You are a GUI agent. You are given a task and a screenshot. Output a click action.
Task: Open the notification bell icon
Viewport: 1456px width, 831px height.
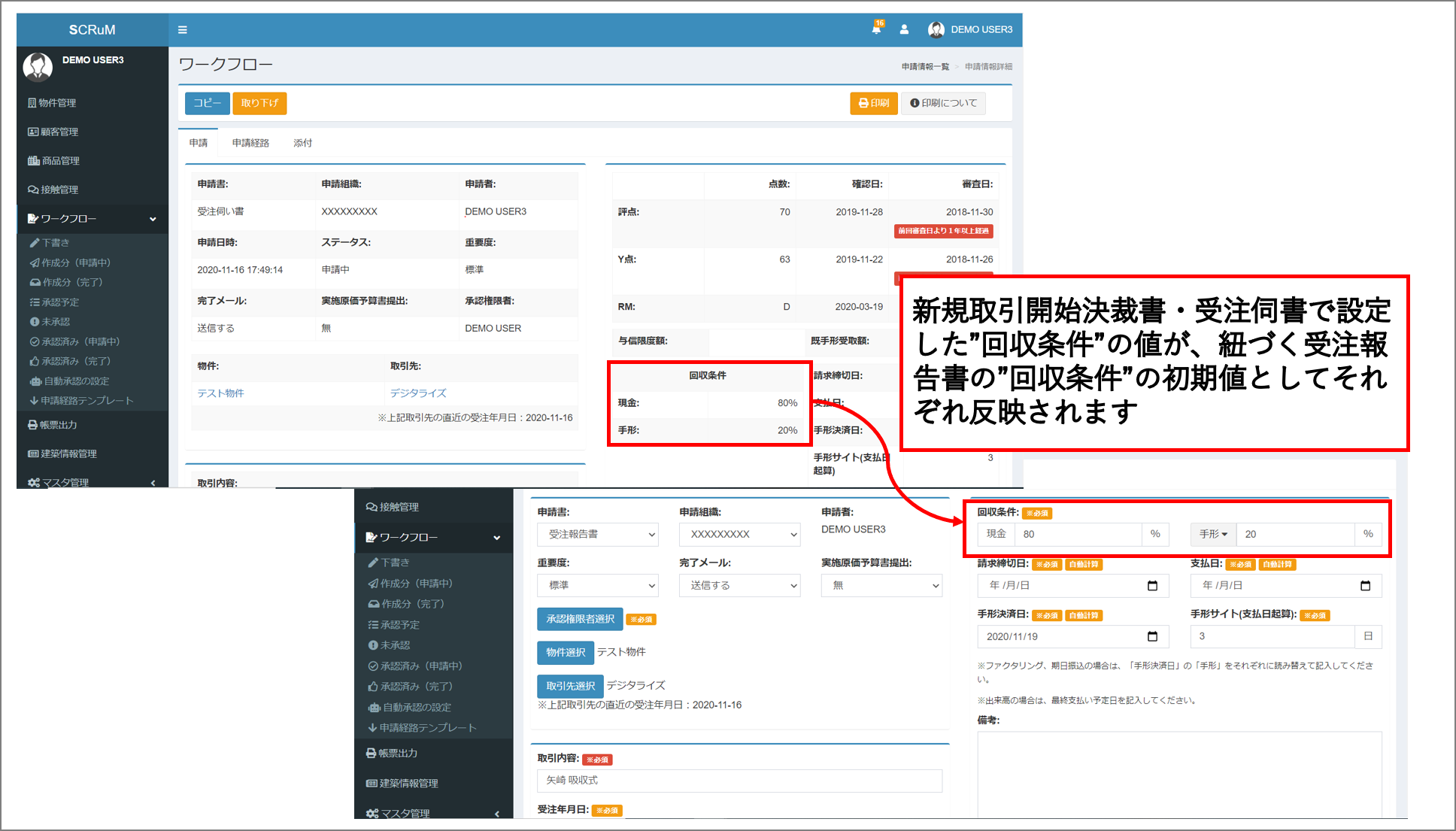point(876,29)
